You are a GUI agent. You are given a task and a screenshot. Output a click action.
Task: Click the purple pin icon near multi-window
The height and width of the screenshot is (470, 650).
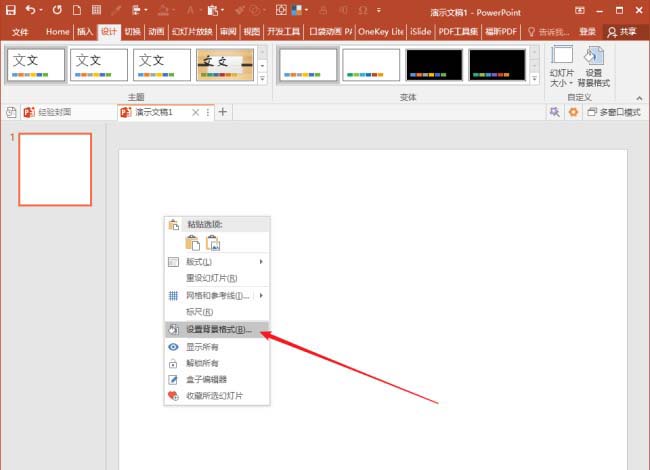point(554,112)
